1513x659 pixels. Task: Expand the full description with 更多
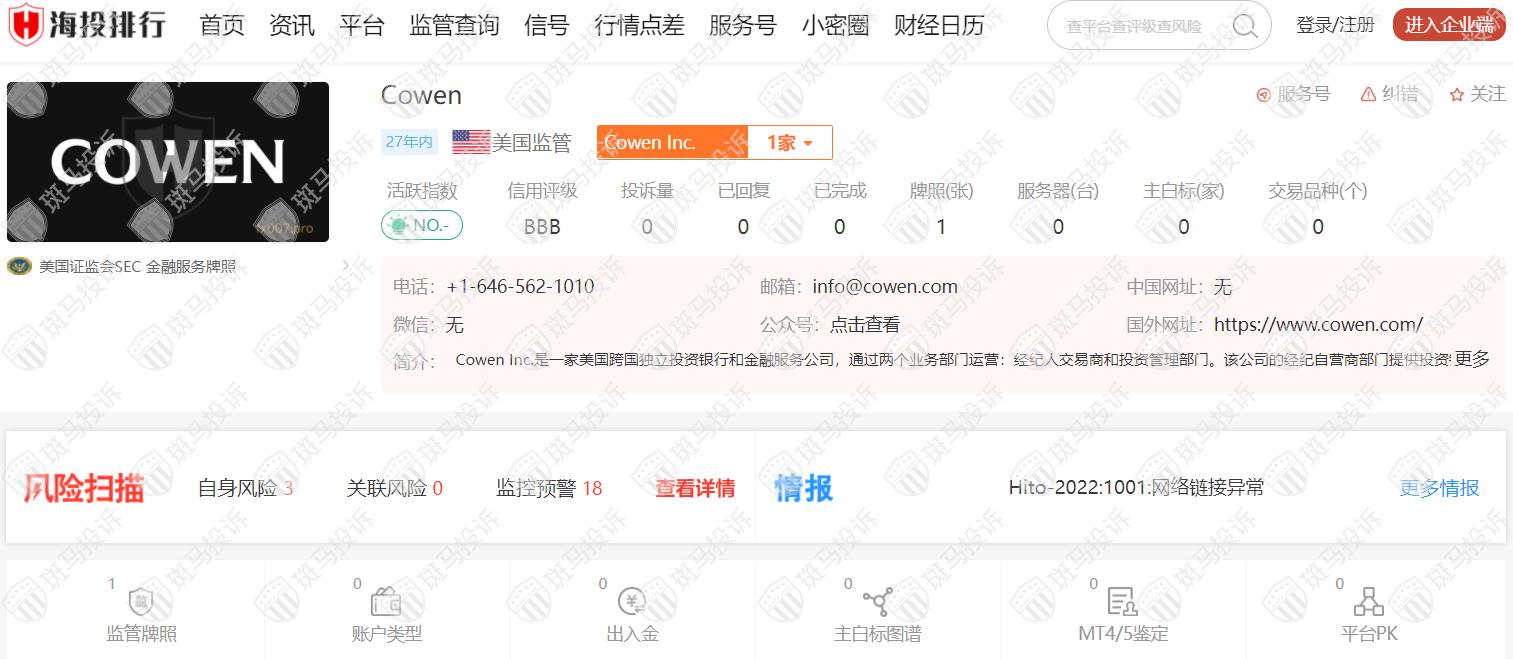[1472, 359]
